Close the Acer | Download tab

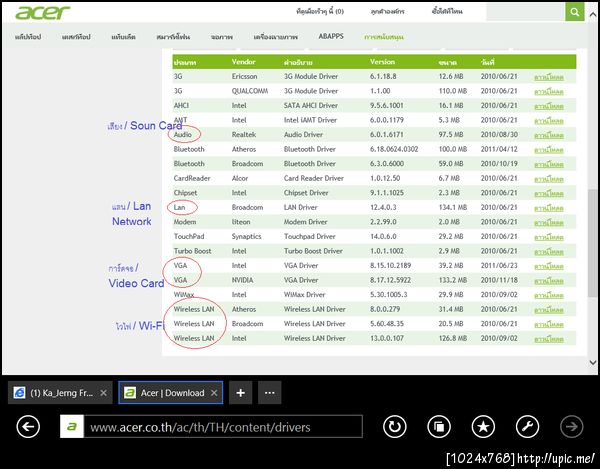point(214,393)
